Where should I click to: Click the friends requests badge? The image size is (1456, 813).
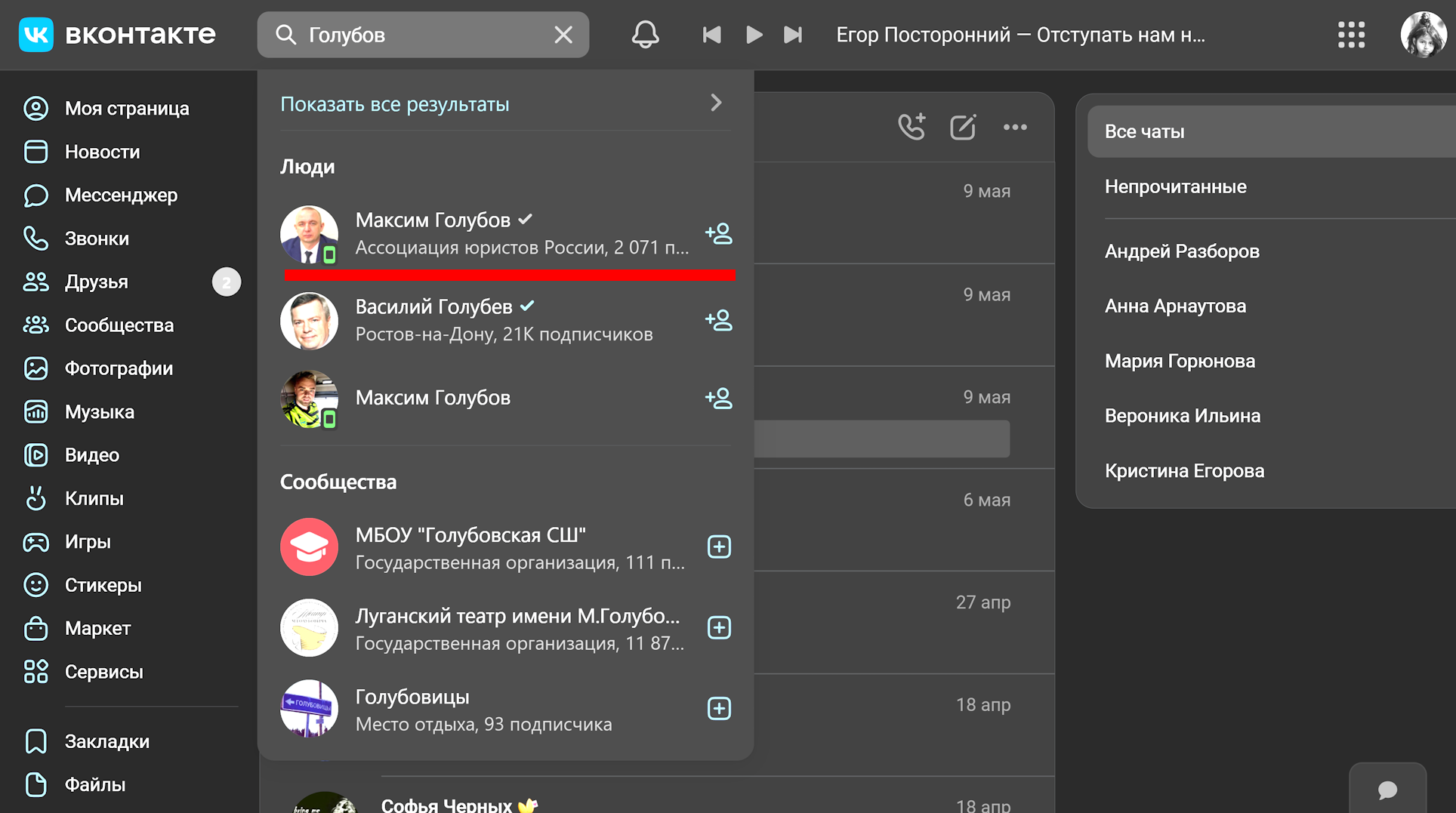tap(226, 282)
